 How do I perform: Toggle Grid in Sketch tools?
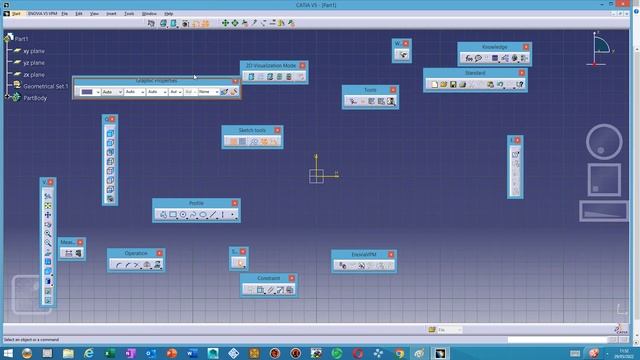coord(233,141)
